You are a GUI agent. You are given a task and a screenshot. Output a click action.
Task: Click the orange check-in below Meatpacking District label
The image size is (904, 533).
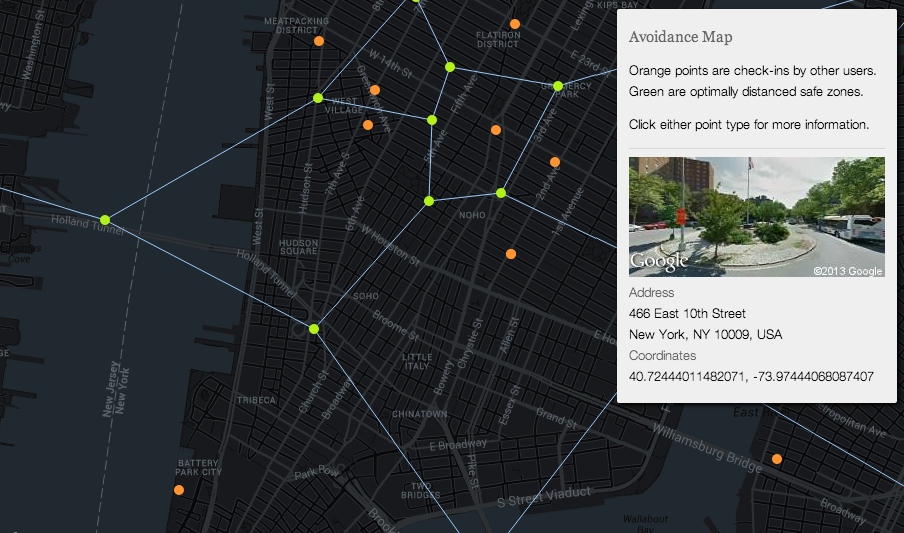(x=319, y=41)
